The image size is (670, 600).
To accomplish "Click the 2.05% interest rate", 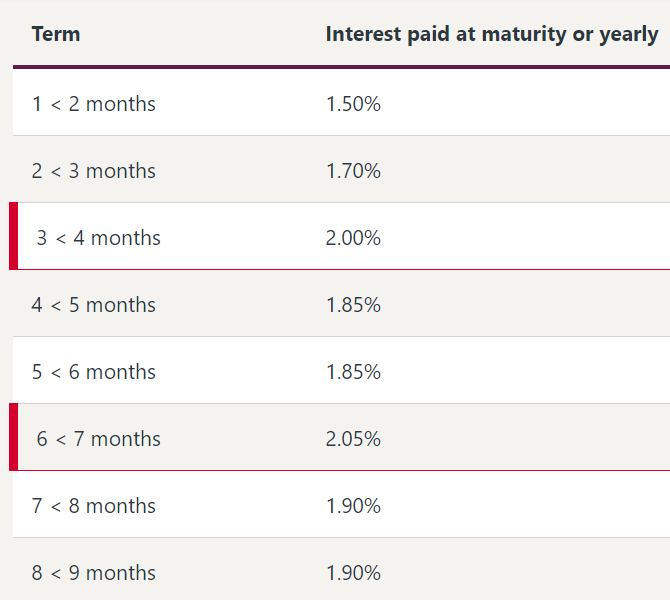I will click(x=353, y=439).
